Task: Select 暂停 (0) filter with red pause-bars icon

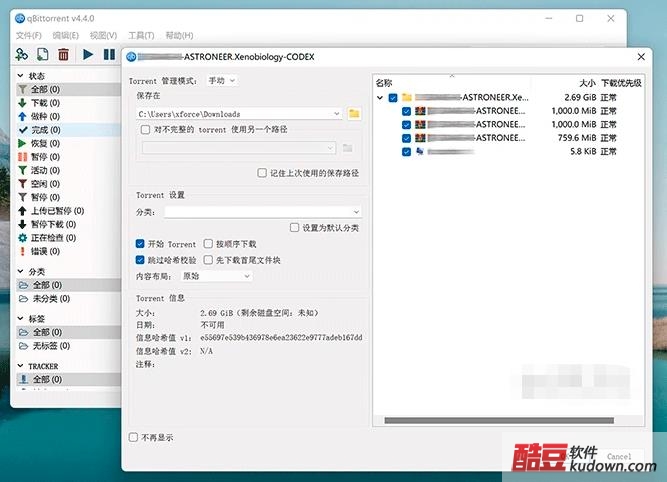Action: click(45, 157)
